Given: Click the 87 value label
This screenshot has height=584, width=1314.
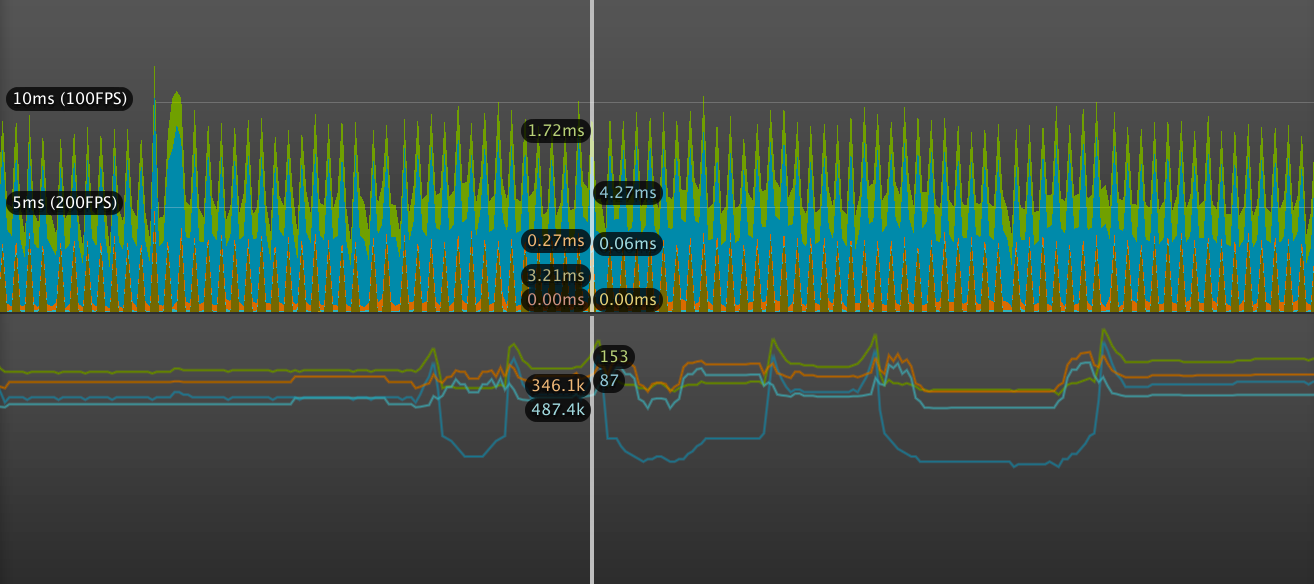Looking at the screenshot, I should click(x=609, y=381).
